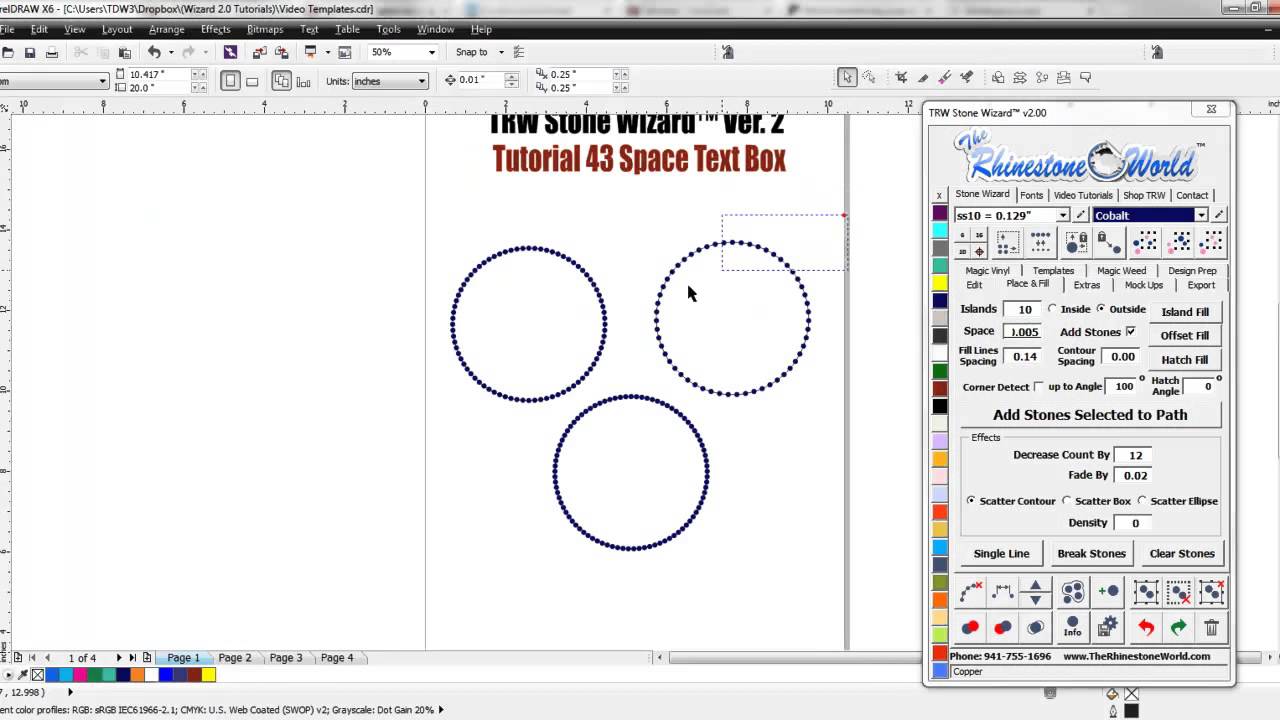Select portrait page orientation

[230, 81]
